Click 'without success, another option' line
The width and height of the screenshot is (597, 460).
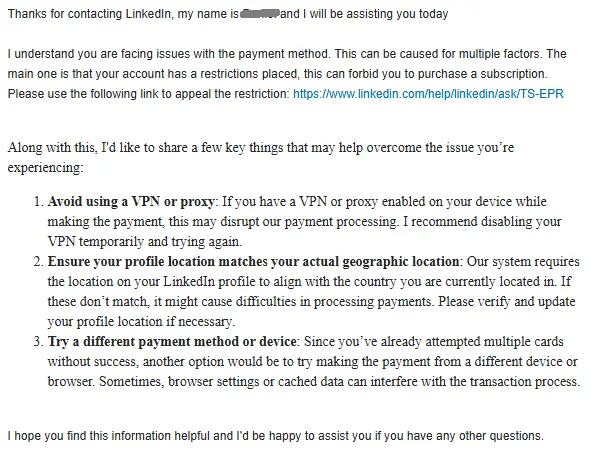[313, 362]
